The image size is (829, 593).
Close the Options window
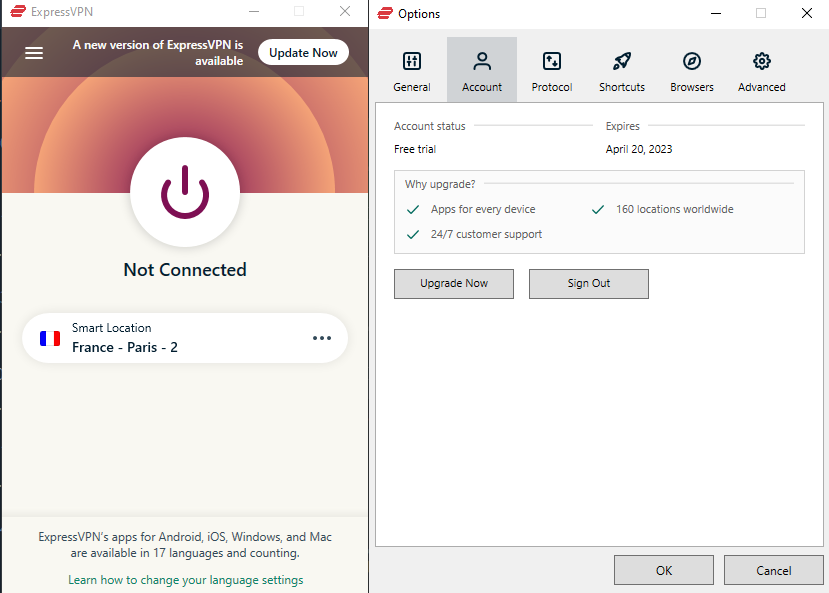point(807,13)
